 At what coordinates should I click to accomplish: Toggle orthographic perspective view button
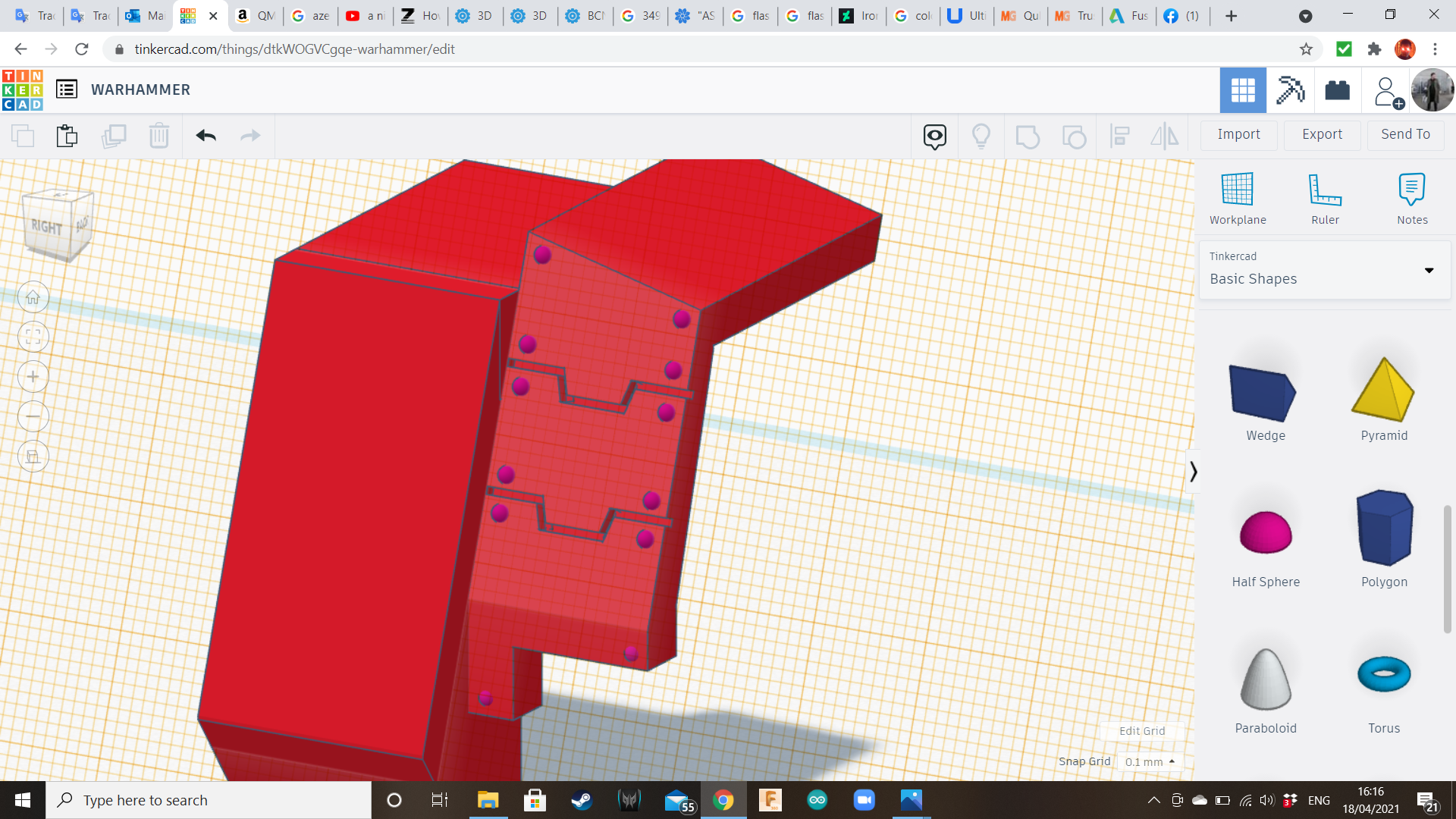click(33, 457)
